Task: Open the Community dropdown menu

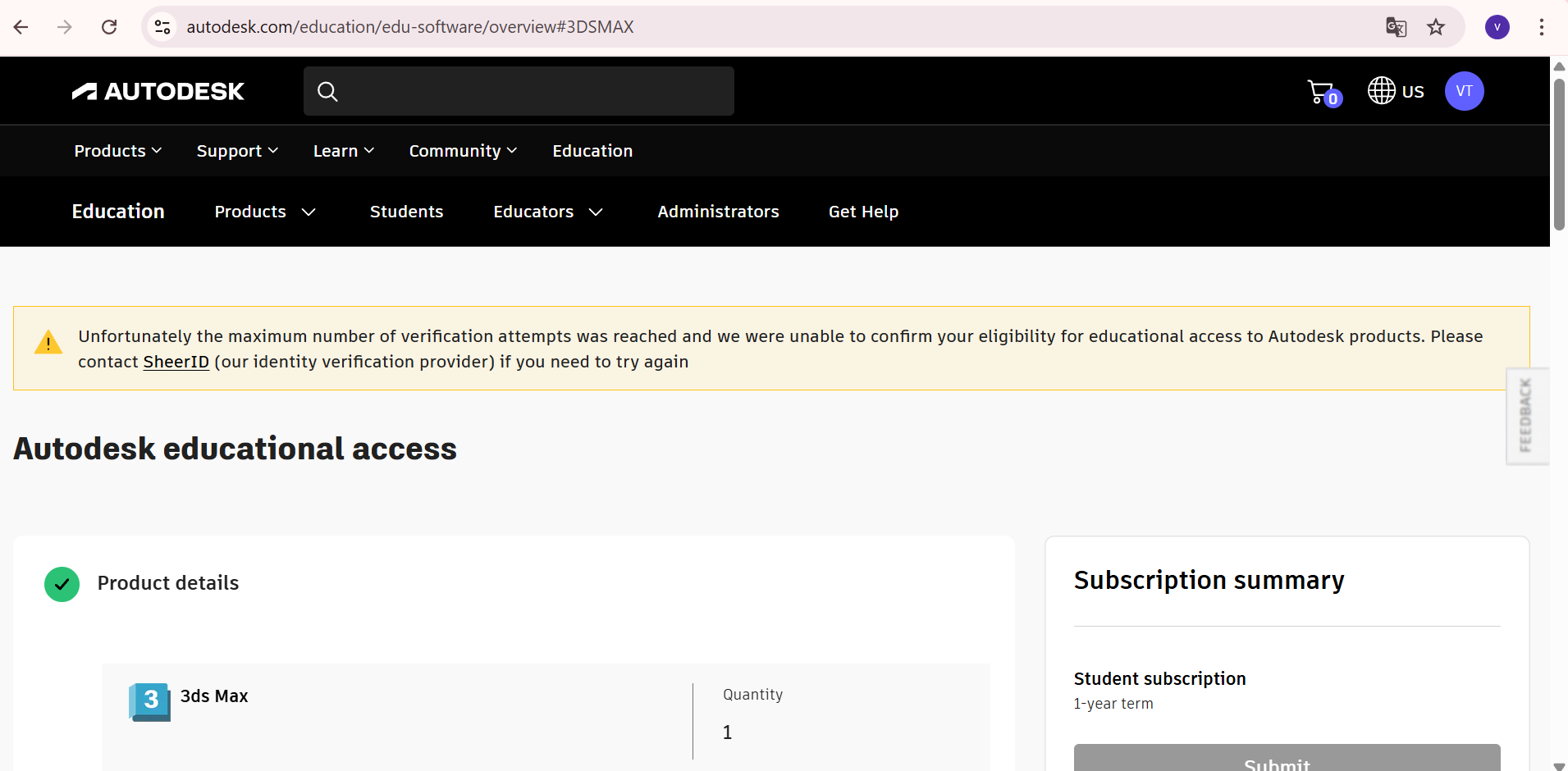Action: (463, 151)
